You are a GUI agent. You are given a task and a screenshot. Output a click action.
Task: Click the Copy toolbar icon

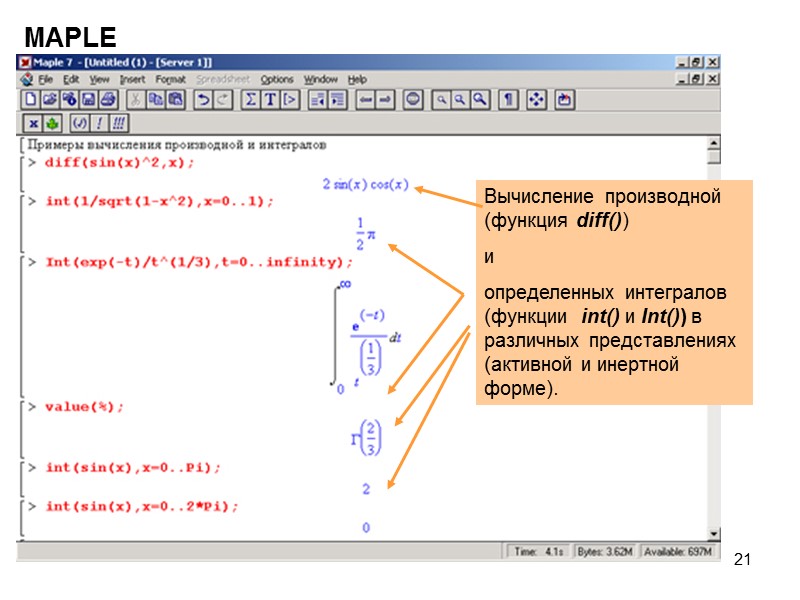[155, 100]
